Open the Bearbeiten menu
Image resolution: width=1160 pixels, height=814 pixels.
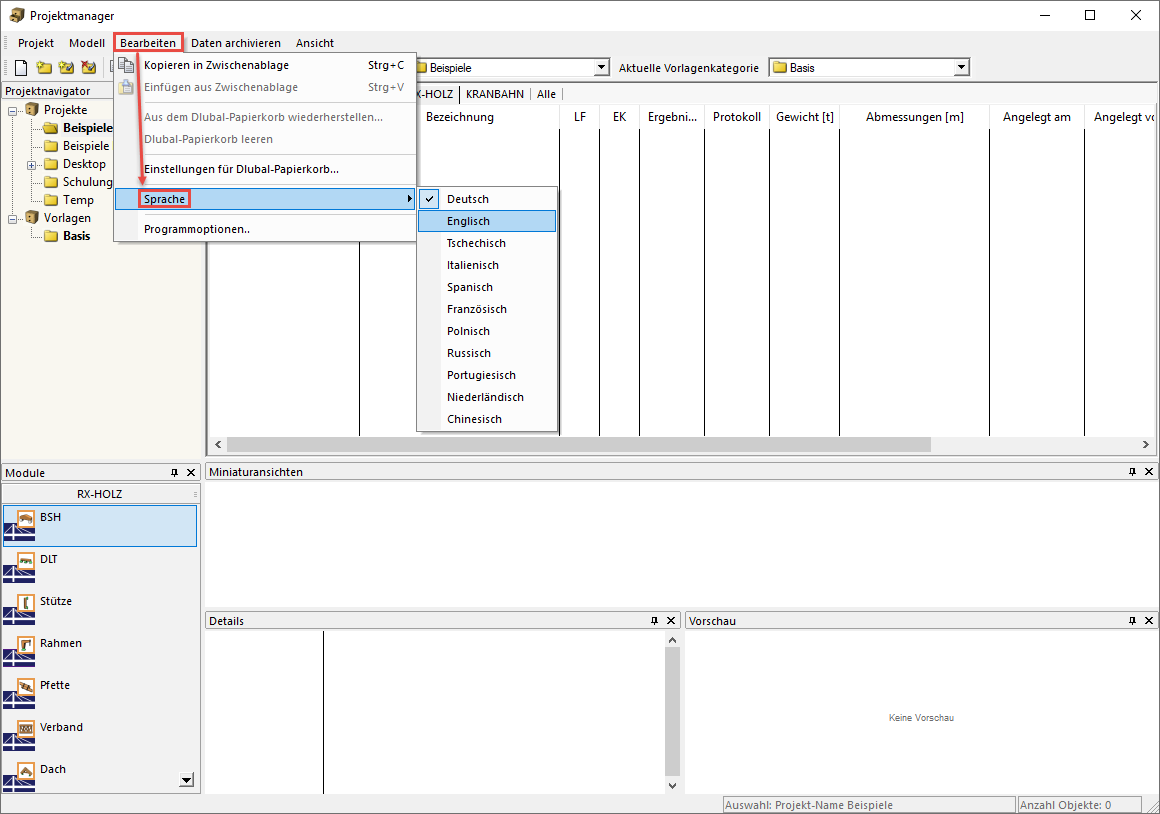[x=148, y=43]
